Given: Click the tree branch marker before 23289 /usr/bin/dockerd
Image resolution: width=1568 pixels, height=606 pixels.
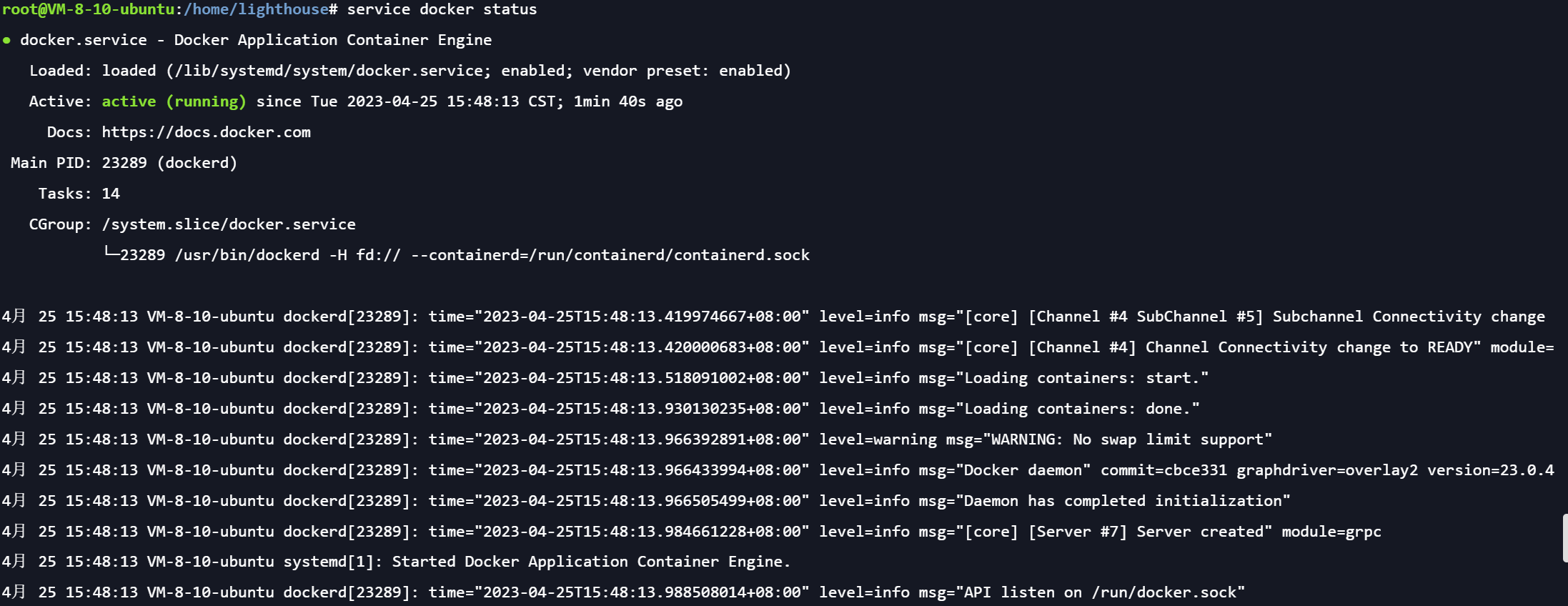Looking at the screenshot, I should click(x=111, y=252).
